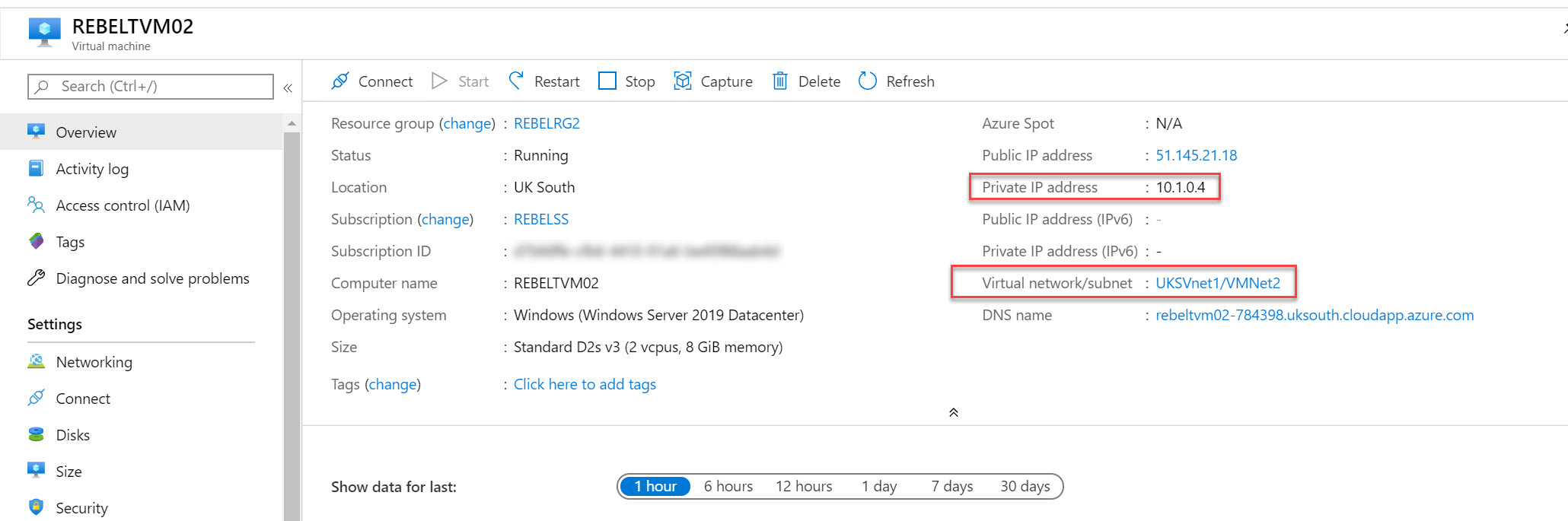Click the search magnifier icon
The height and width of the screenshot is (521, 1568).
click(x=43, y=86)
